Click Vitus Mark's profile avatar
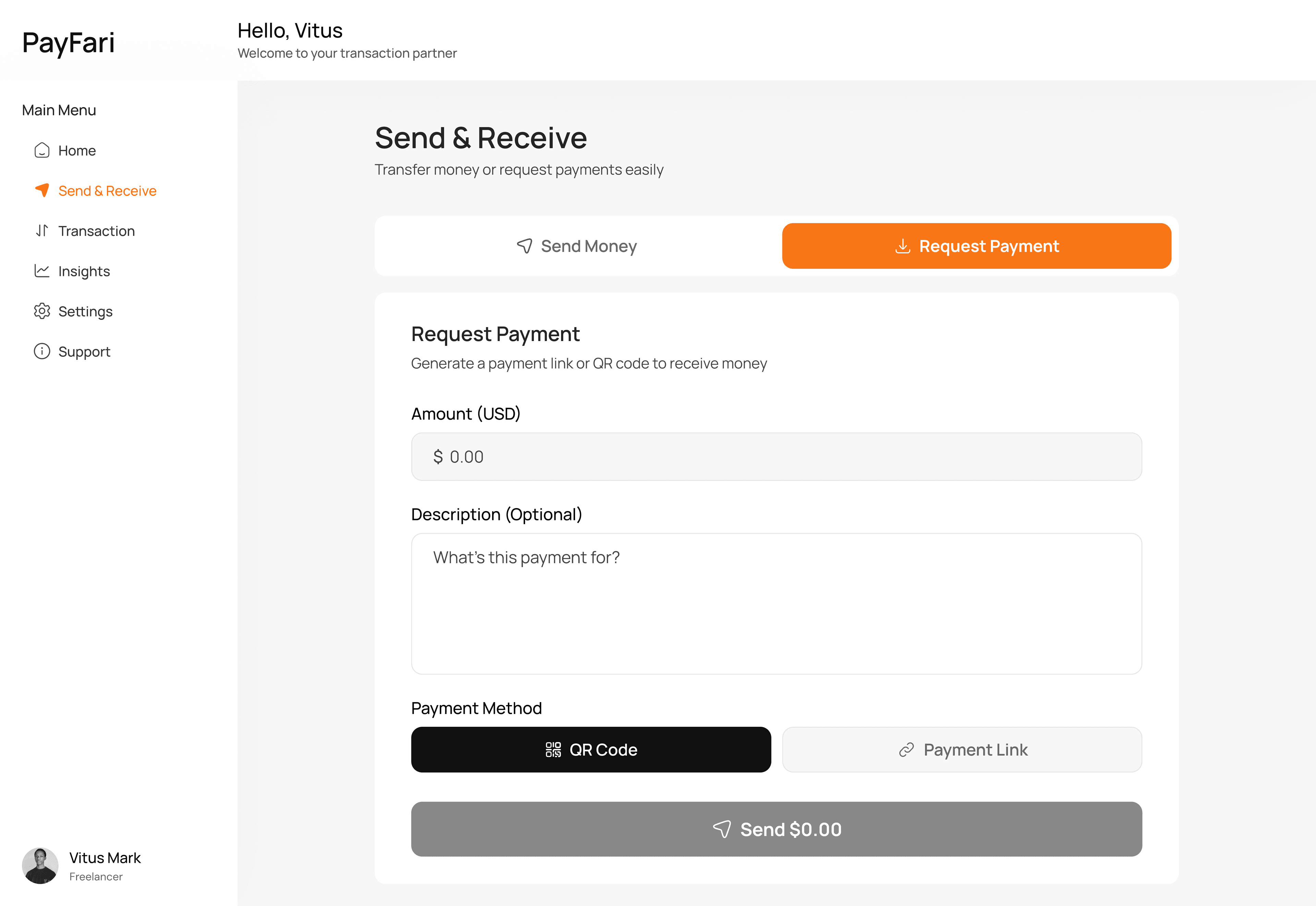1316x906 pixels. tap(40, 866)
